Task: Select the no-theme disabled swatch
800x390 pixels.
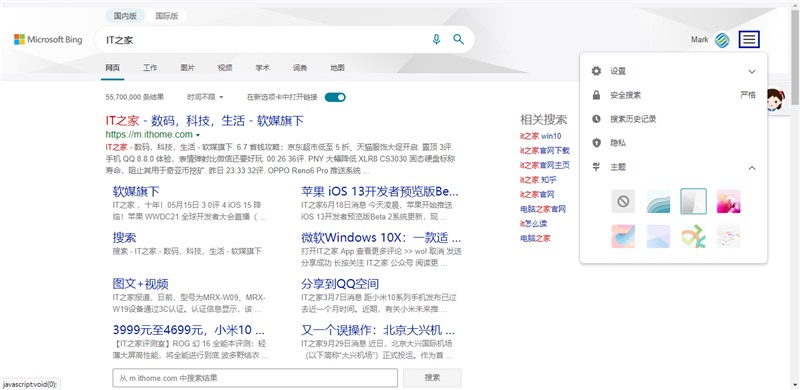Action: pyautogui.click(x=623, y=201)
